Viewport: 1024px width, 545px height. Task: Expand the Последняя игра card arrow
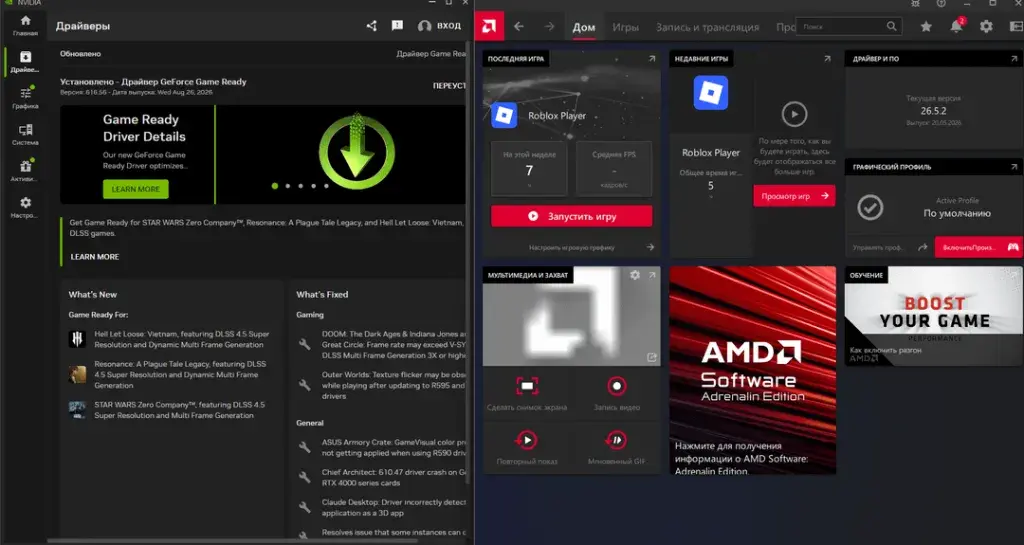click(652, 59)
